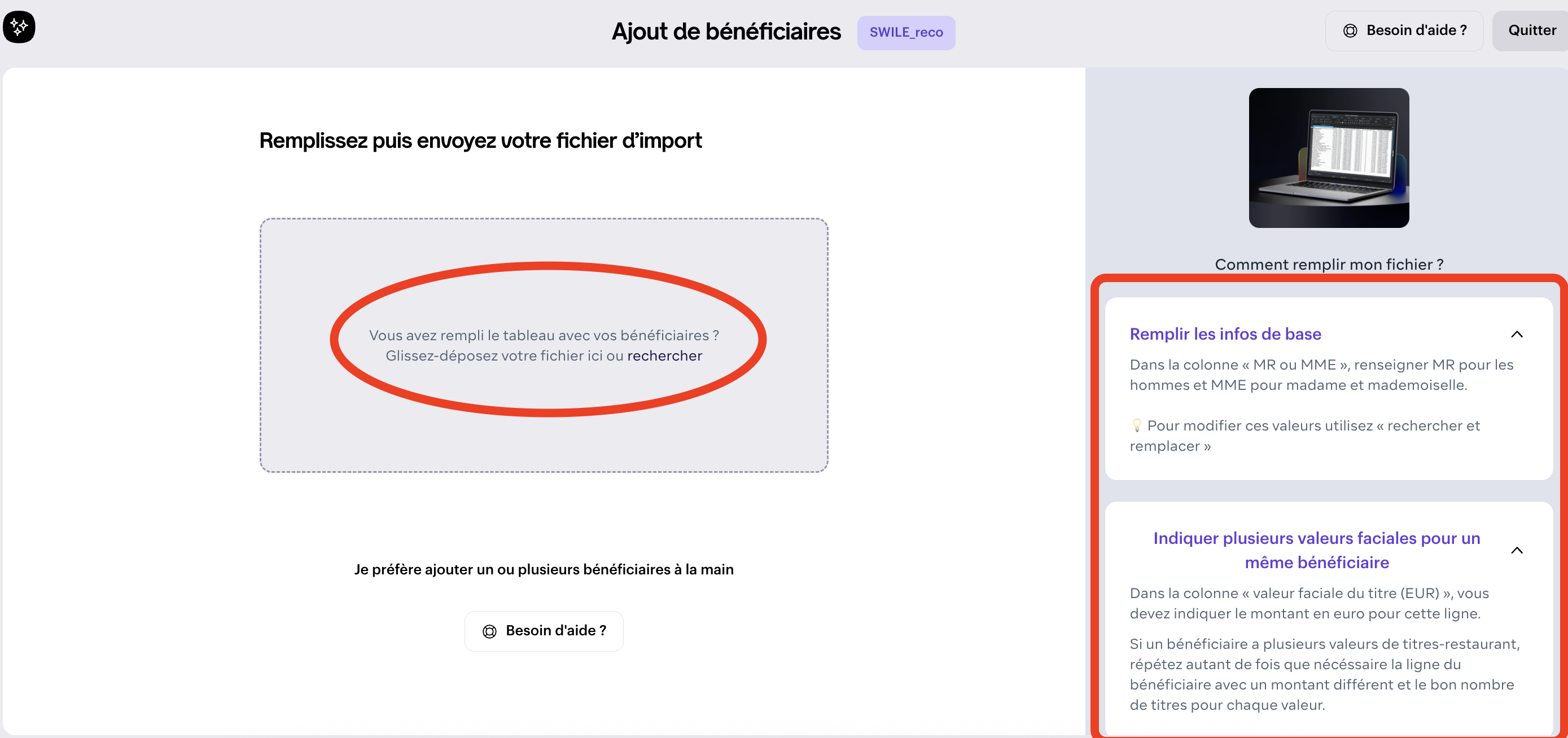Click 'Remplissez puis envoyez votre fichier' heading
This screenshot has width=1568, height=738.
480,140
